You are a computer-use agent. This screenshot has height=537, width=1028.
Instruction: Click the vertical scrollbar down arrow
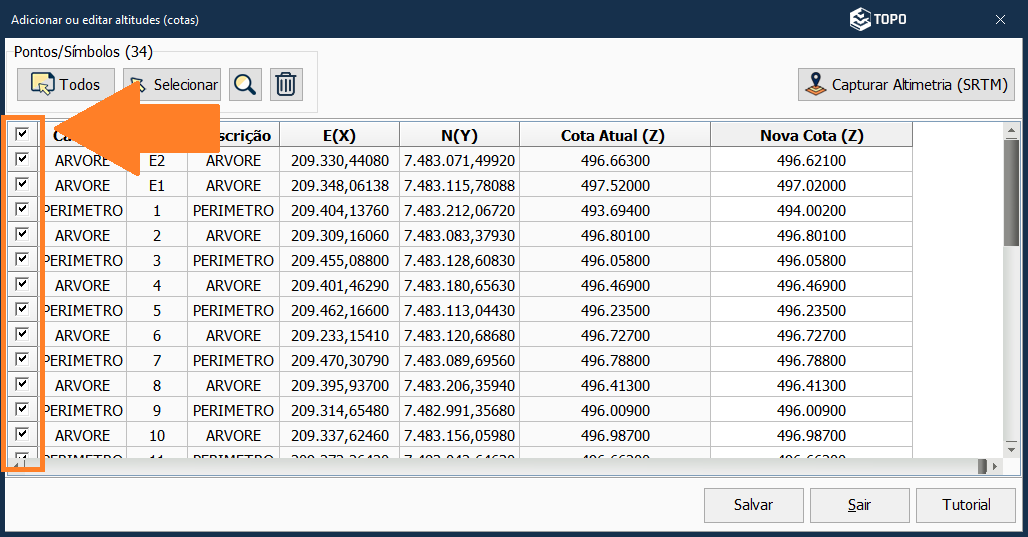point(1011,451)
